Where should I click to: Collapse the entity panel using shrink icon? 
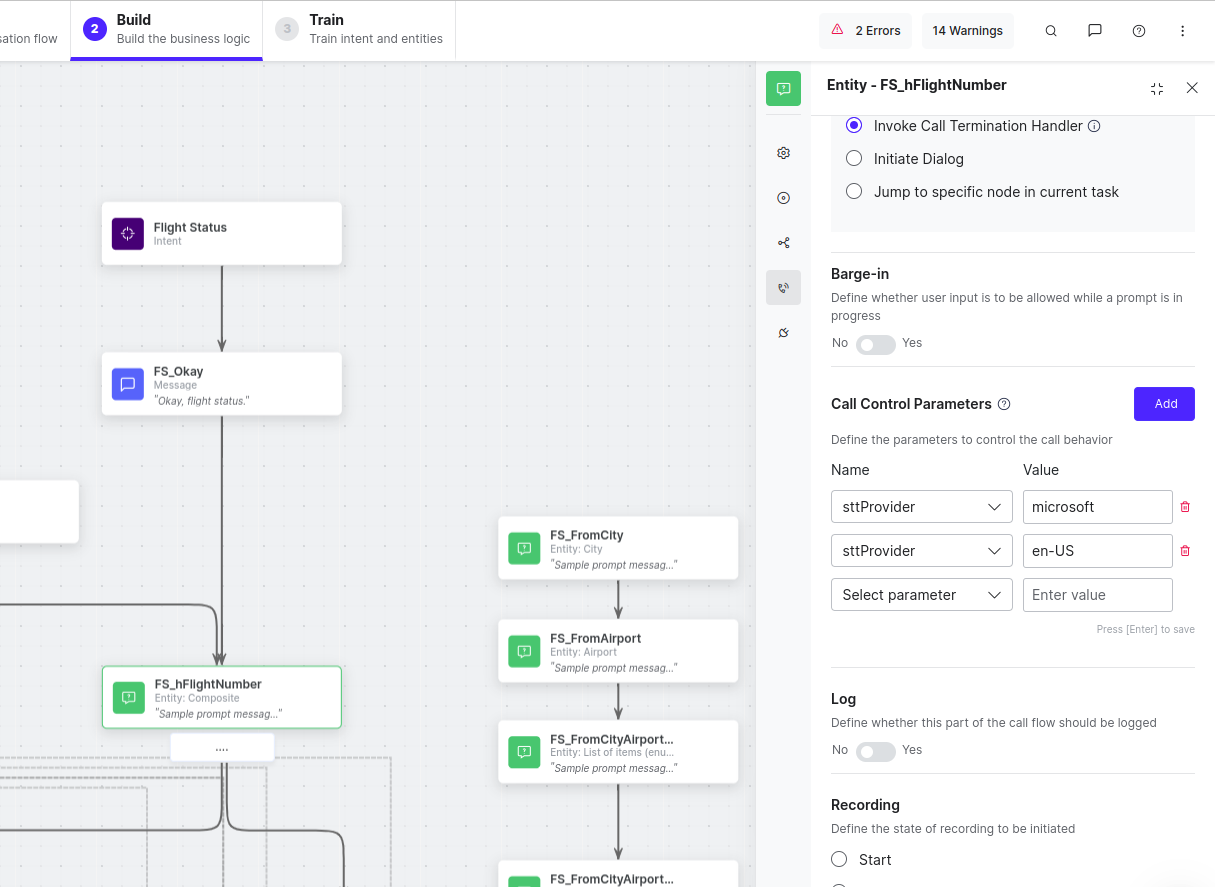pyautogui.click(x=1157, y=88)
